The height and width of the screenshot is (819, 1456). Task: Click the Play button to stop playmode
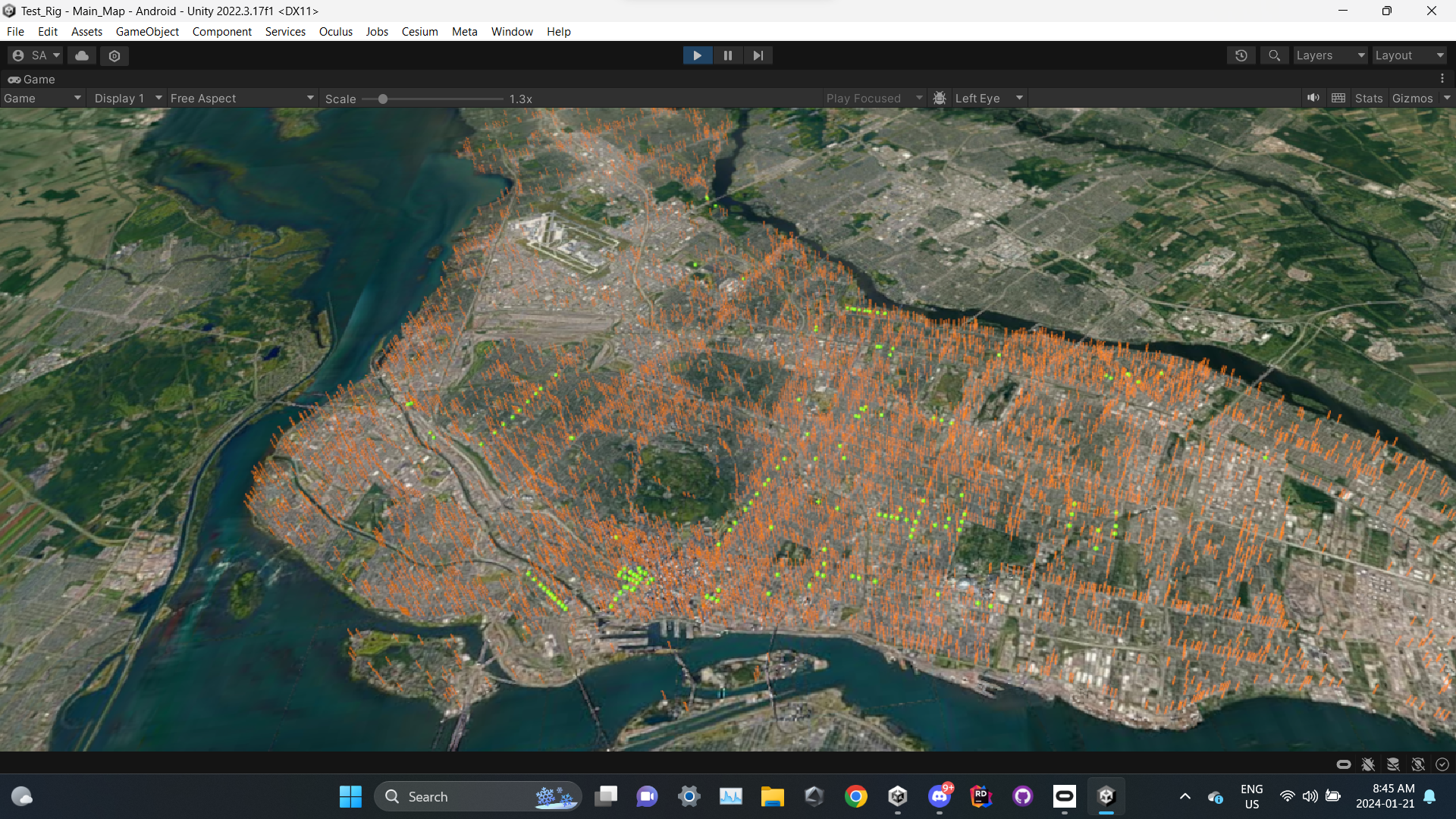697,55
